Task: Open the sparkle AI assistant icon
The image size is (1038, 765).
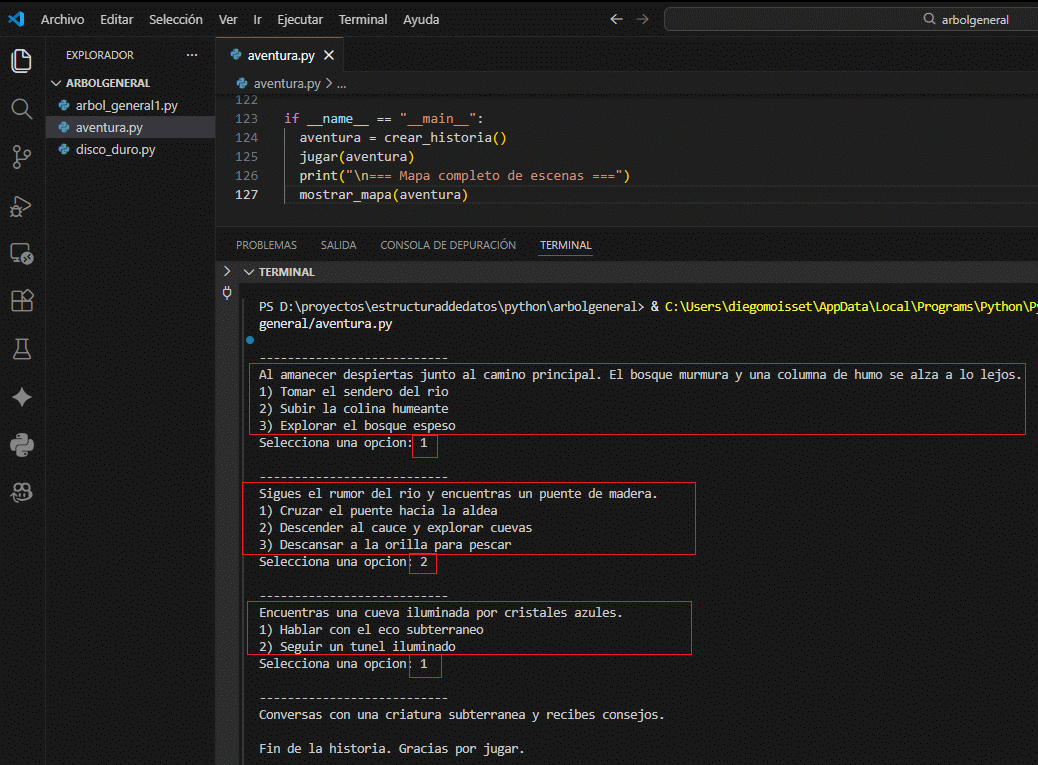Action: [x=21, y=397]
